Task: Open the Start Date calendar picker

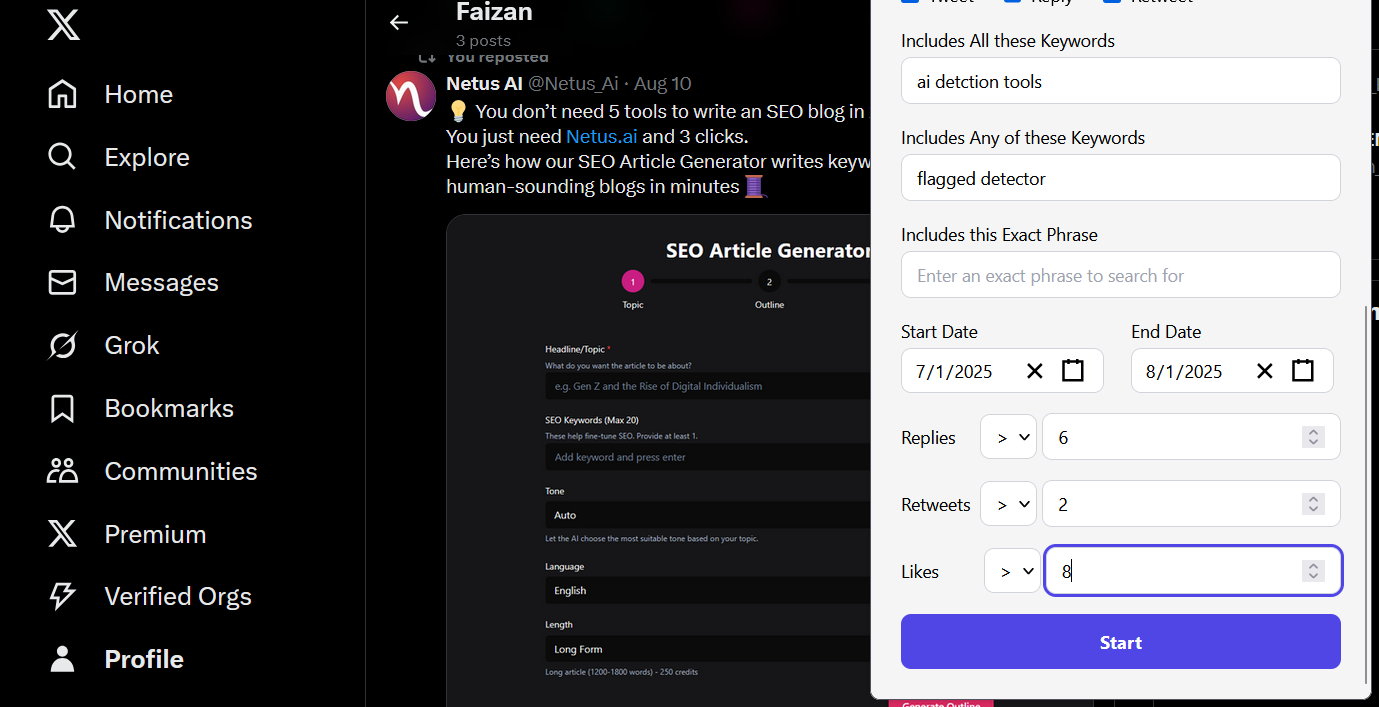Action: point(1073,370)
